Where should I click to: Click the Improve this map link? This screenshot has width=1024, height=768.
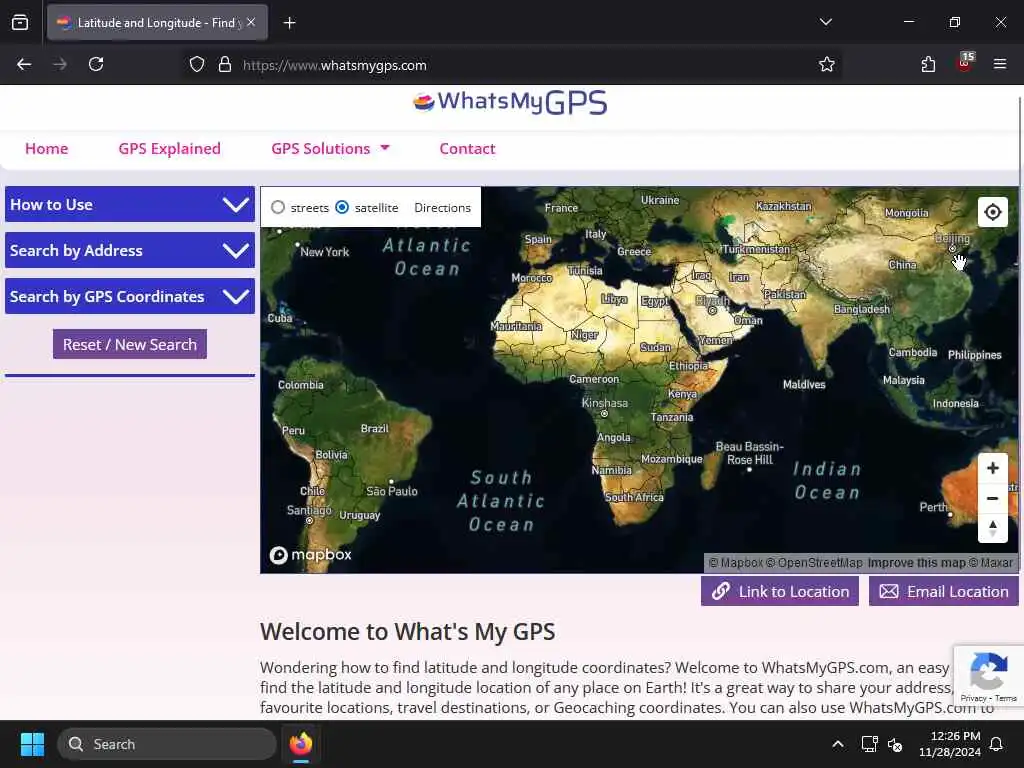pos(916,563)
